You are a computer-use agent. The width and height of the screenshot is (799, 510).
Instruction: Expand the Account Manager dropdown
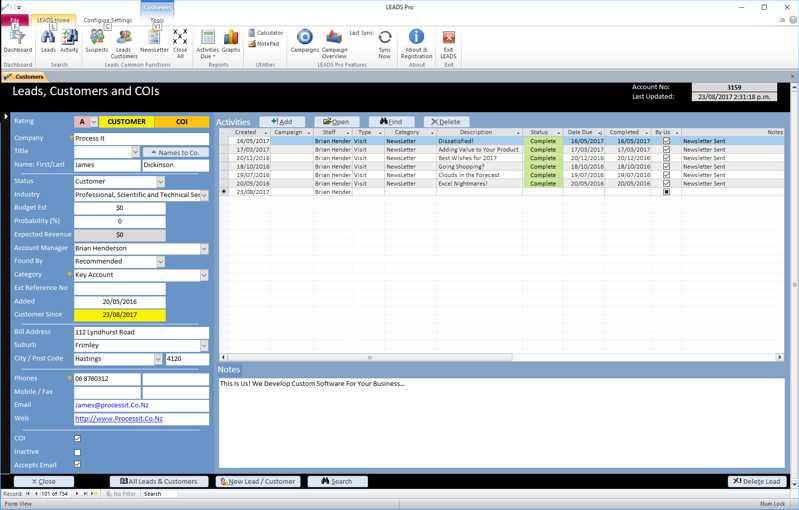click(x=204, y=249)
